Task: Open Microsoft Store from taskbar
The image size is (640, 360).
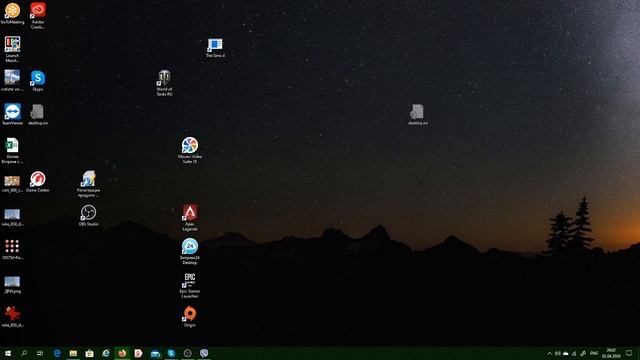Action: [89, 353]
